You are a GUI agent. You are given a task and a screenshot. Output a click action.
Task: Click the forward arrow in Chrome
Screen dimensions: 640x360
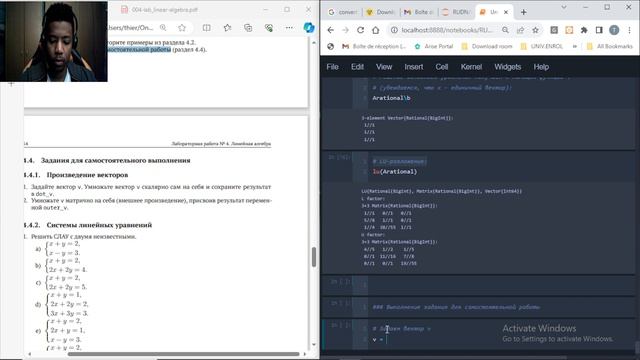click(345, 30)
